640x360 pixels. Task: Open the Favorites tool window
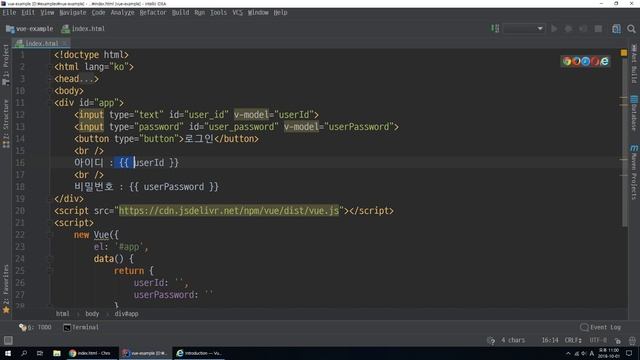(x=6, y=289)
